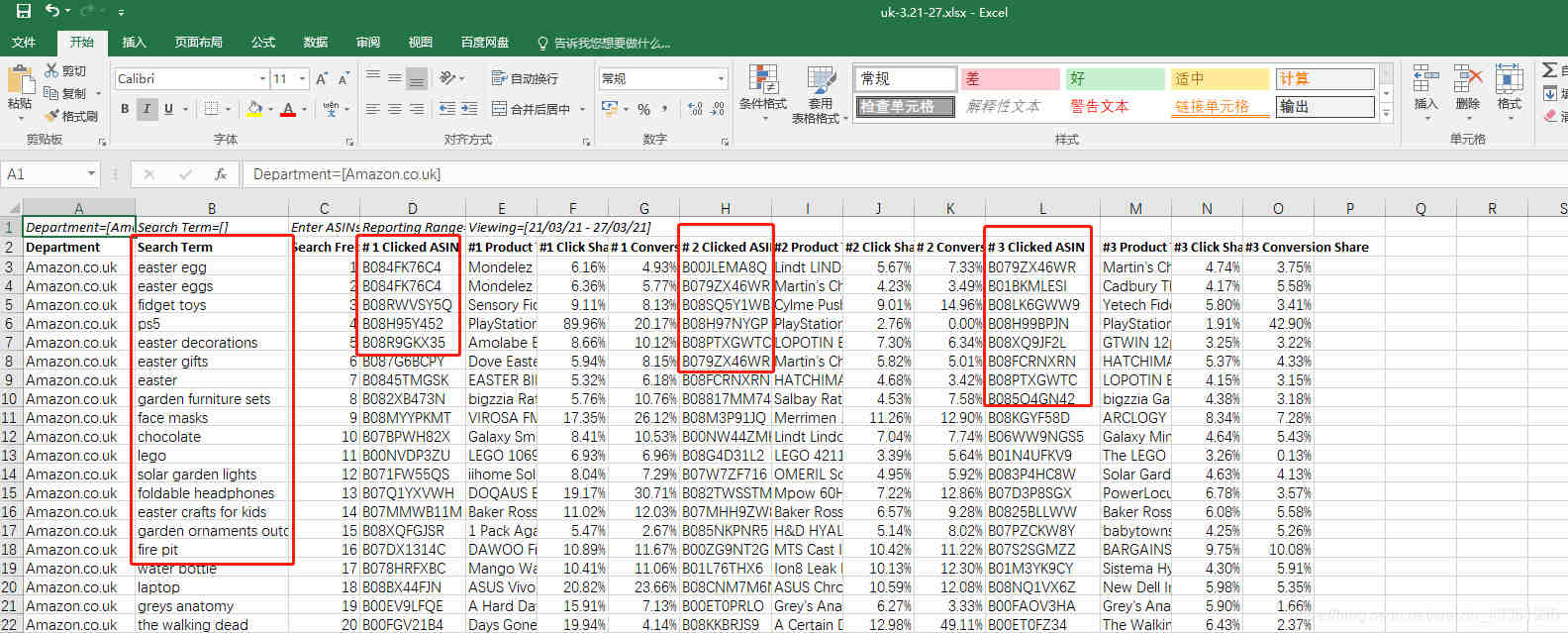Apply the 好 green cell style
This screenshot has height=633, width=1568.
click(1114, 78)
